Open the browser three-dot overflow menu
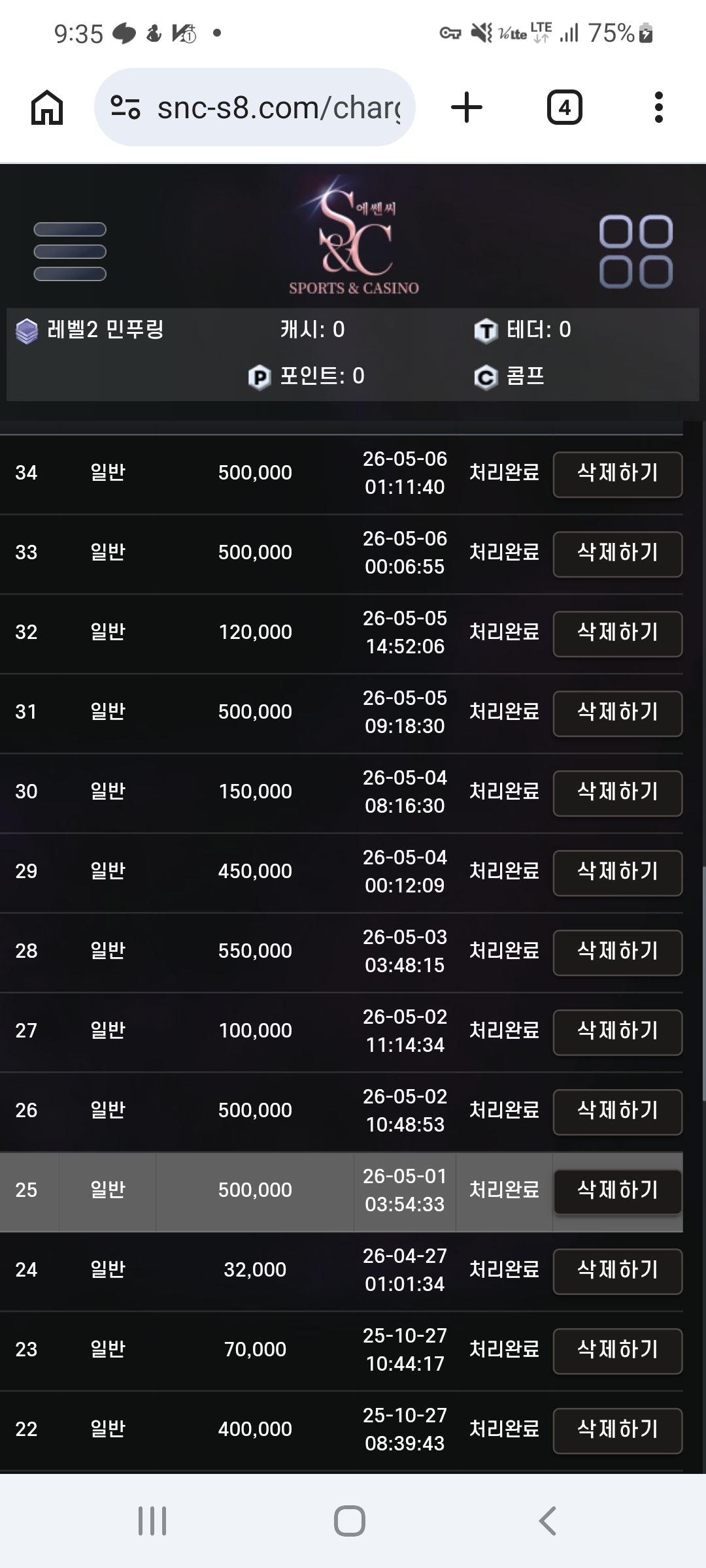 click(658, 107)
